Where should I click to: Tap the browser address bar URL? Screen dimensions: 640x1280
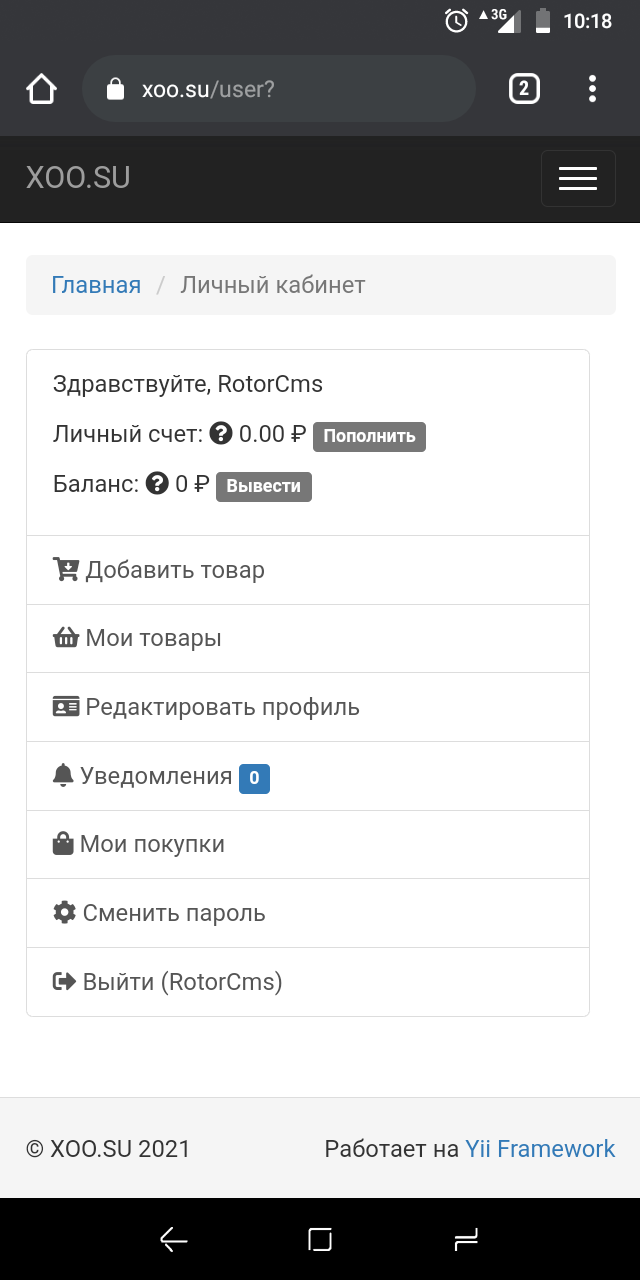tap(208, 89)
